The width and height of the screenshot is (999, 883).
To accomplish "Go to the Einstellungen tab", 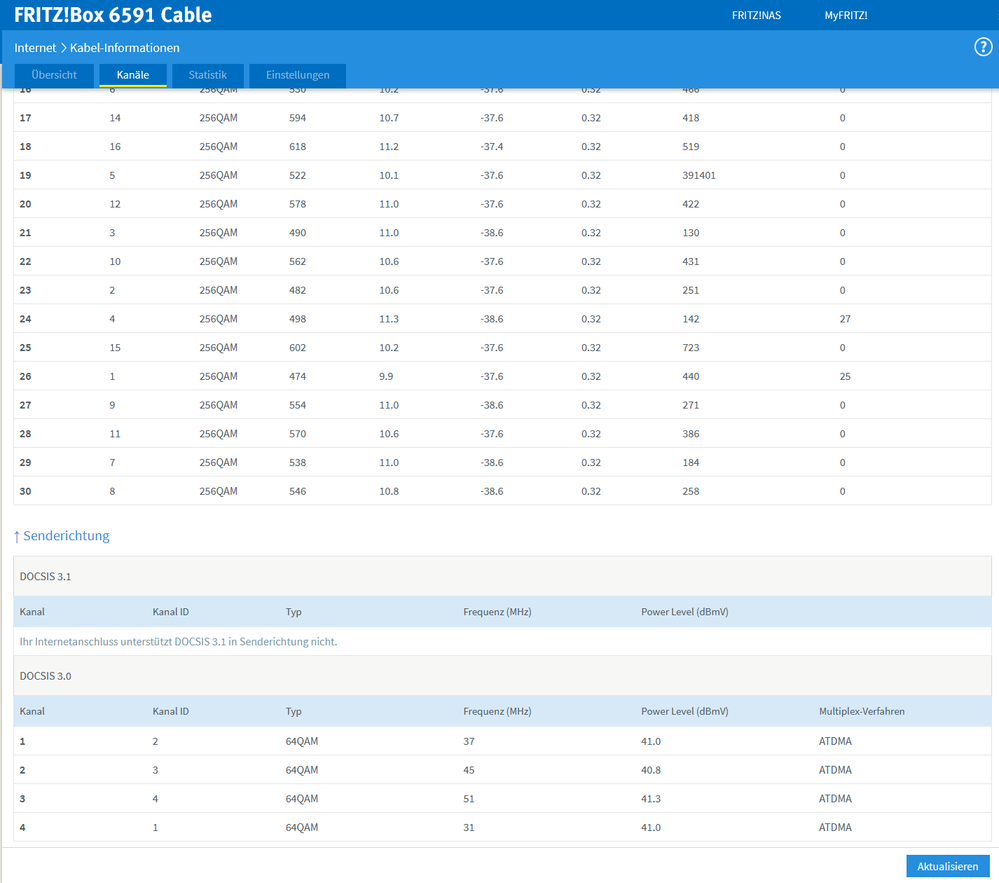I will (297, 75).
